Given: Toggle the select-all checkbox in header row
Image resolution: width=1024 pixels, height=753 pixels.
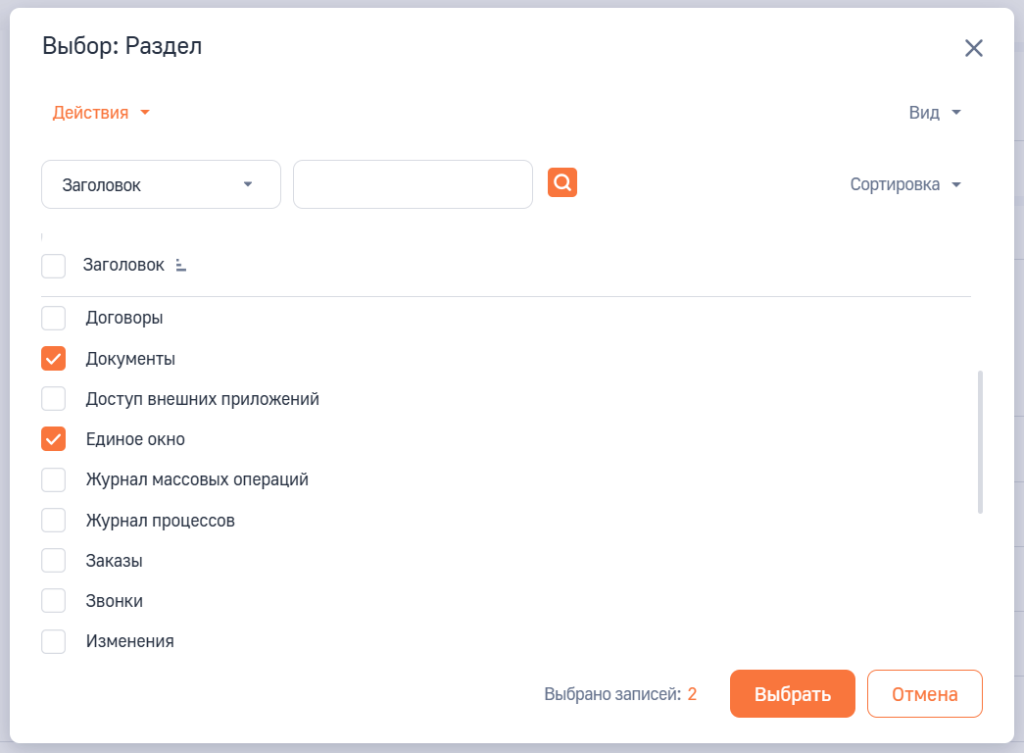Looking at the screenshot, I should pos(54,266).
